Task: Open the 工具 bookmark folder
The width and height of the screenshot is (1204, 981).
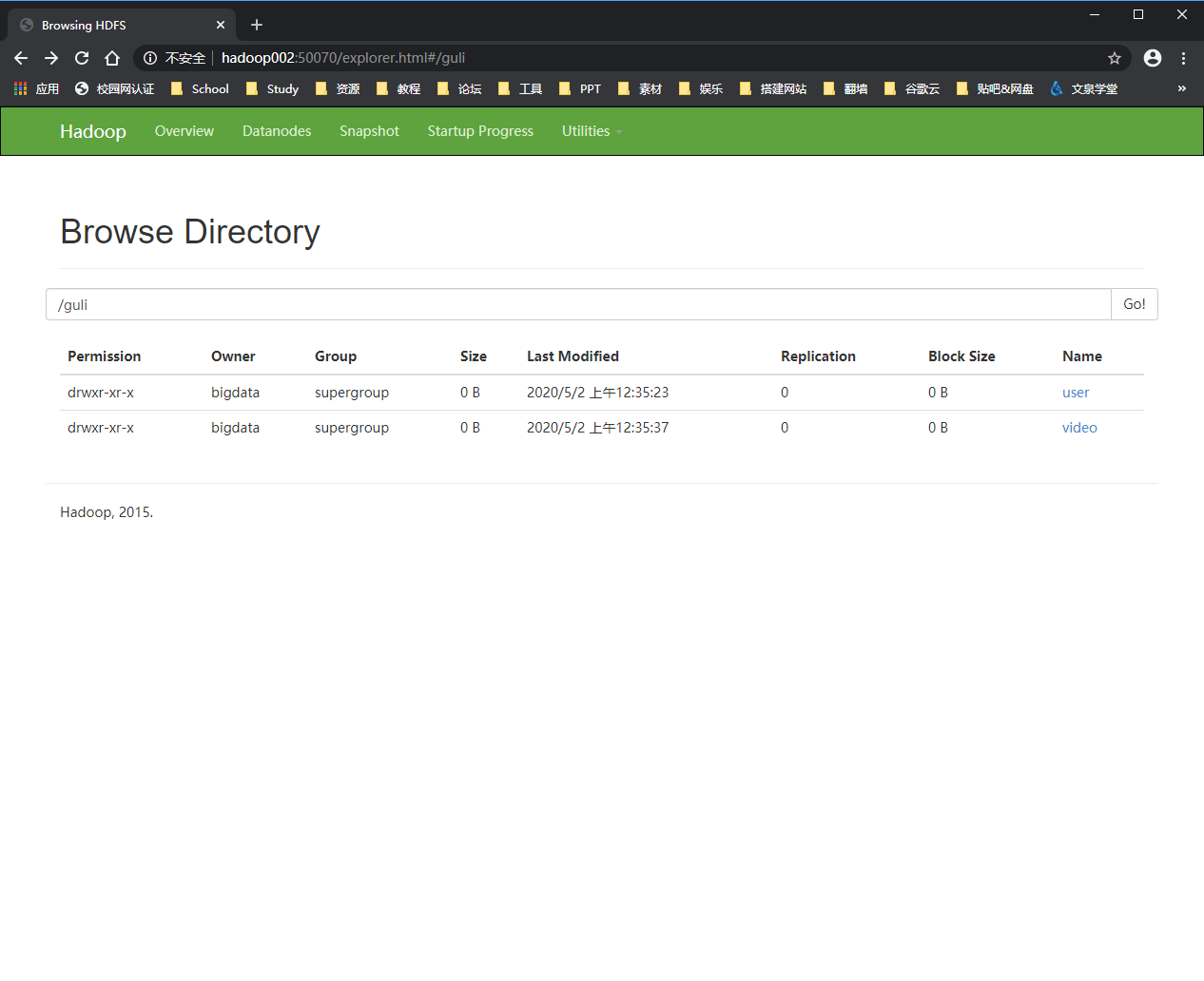Action: click(x=520, y=88)
